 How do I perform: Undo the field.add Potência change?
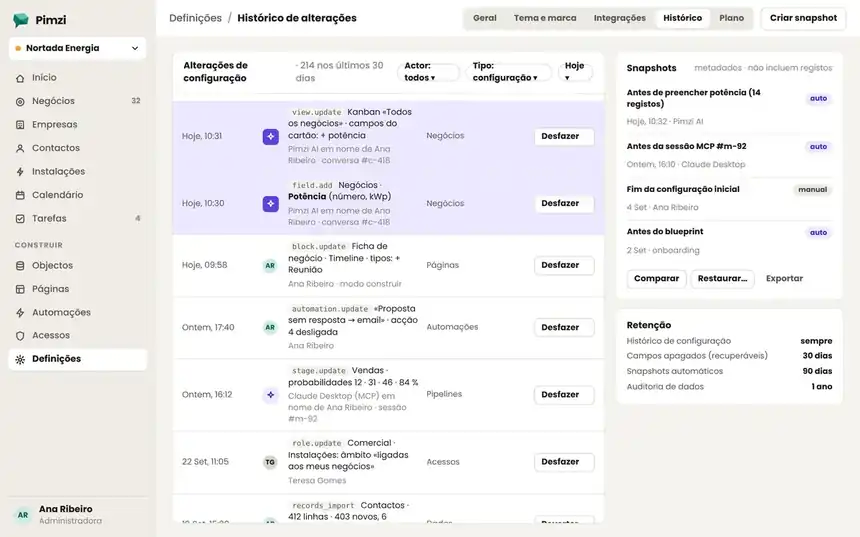point(564,204)
